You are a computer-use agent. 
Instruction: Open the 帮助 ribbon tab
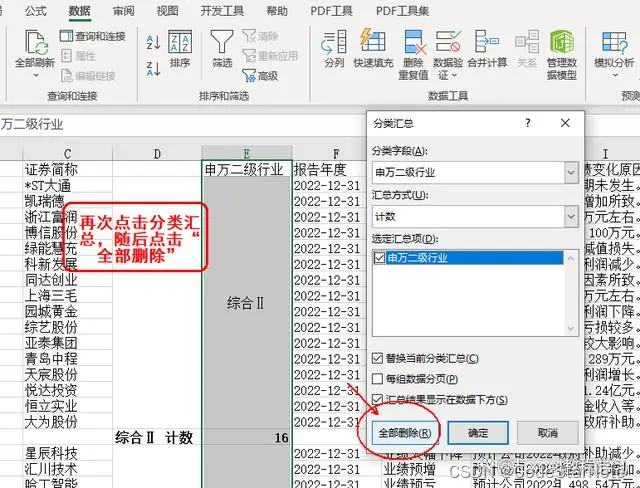pos(277,11)
